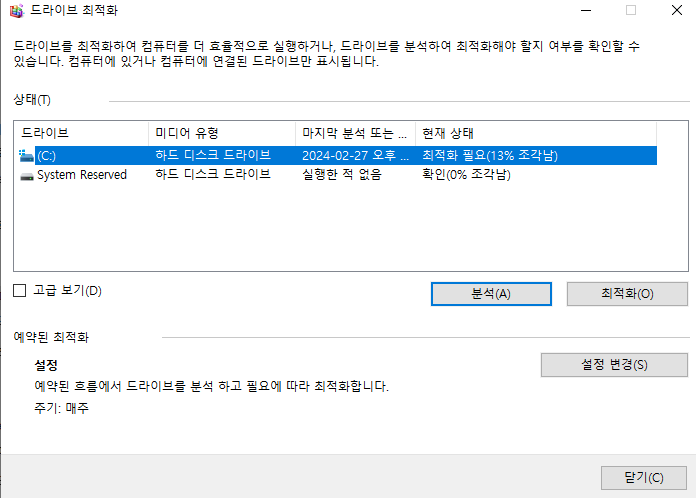Enable the 고급 보기(D) checkbox
696x498 pixels.
tap(20, 291)
